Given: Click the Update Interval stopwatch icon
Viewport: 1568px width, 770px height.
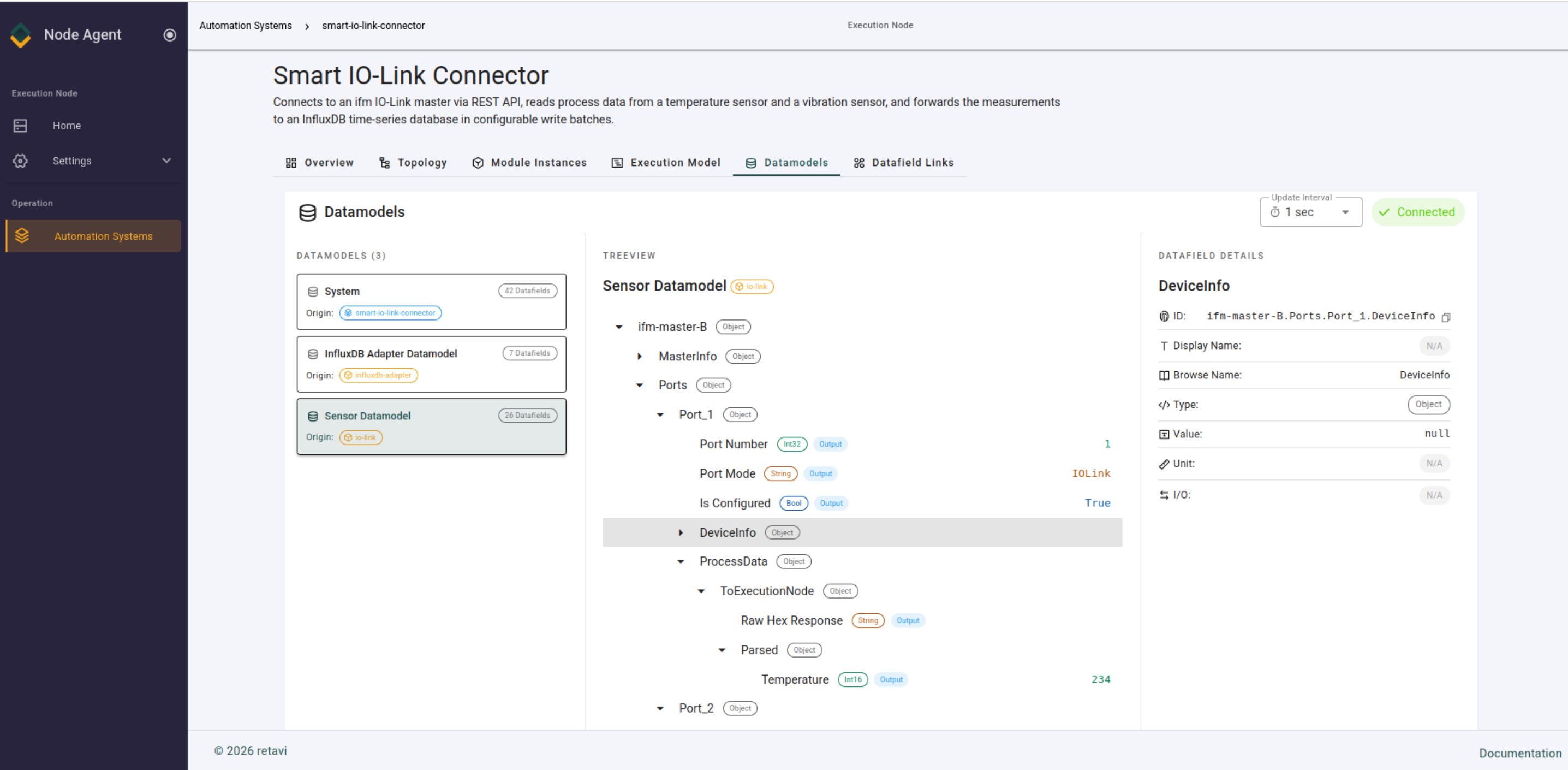Looking at the screenshot, I should click(1274, 212).
